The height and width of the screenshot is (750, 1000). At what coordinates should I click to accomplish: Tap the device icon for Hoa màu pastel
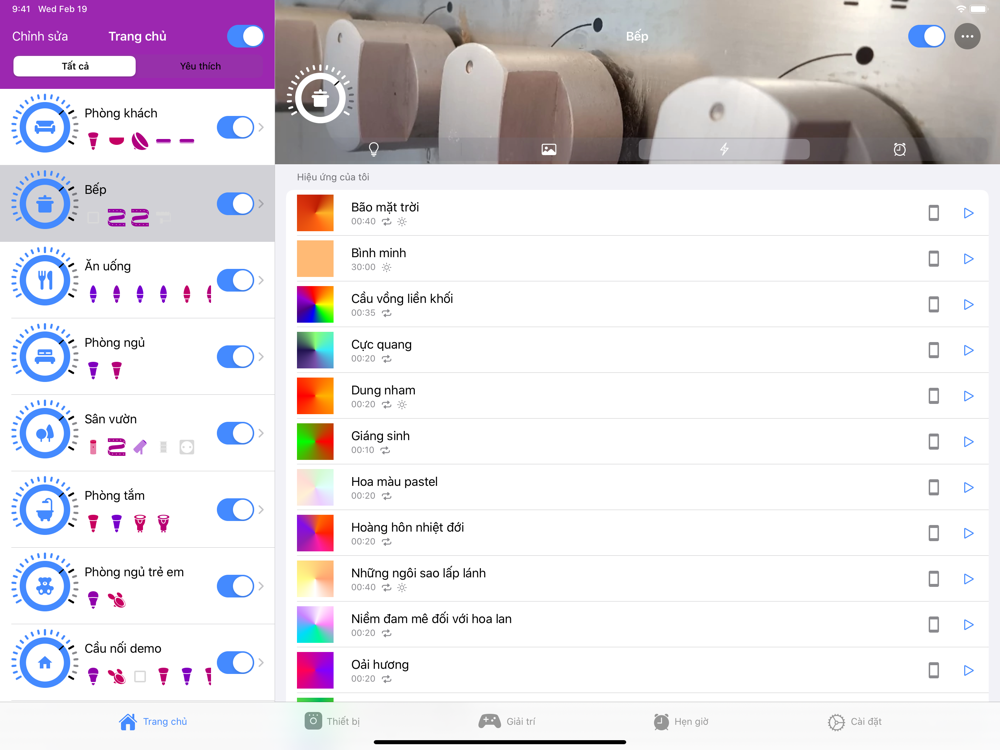934,487
